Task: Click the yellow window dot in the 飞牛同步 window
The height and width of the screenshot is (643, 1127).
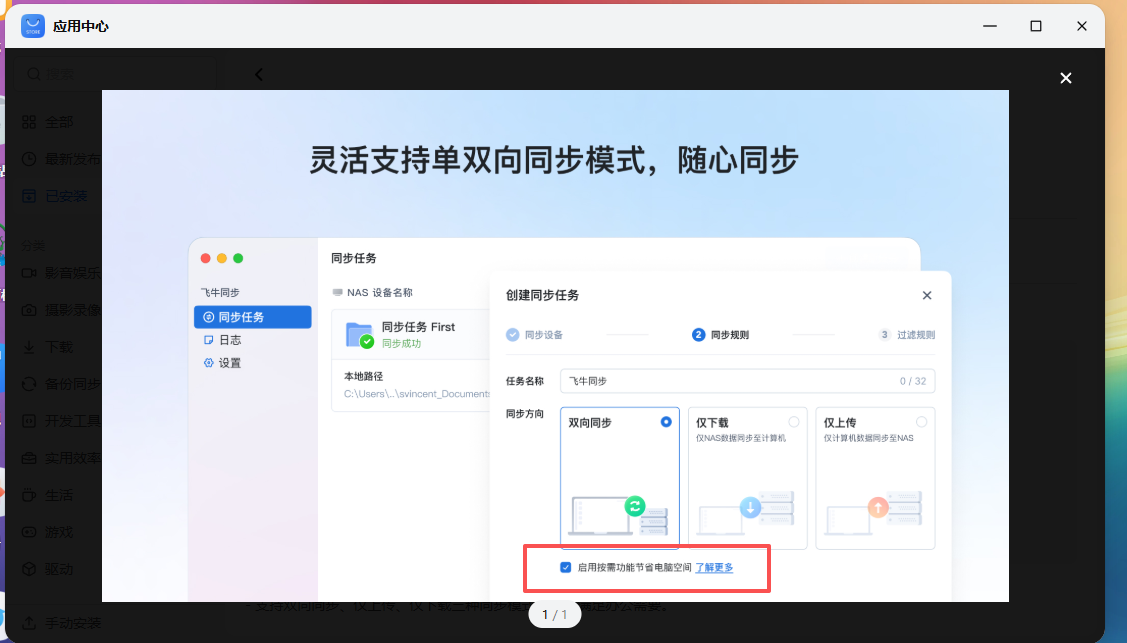Action: click(221, 259)
